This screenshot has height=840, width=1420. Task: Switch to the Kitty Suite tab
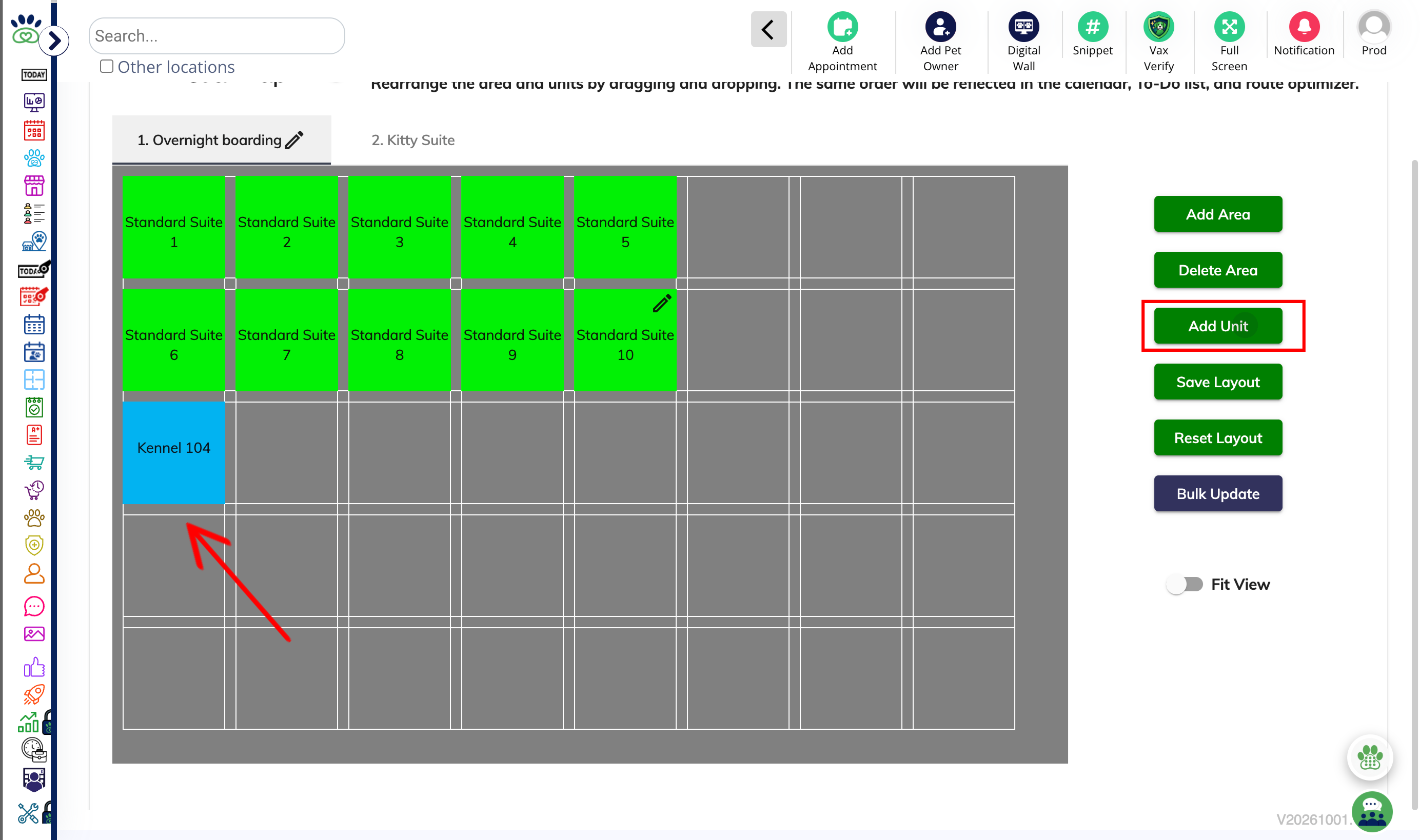pyautogui.click(x=413, y=140)
